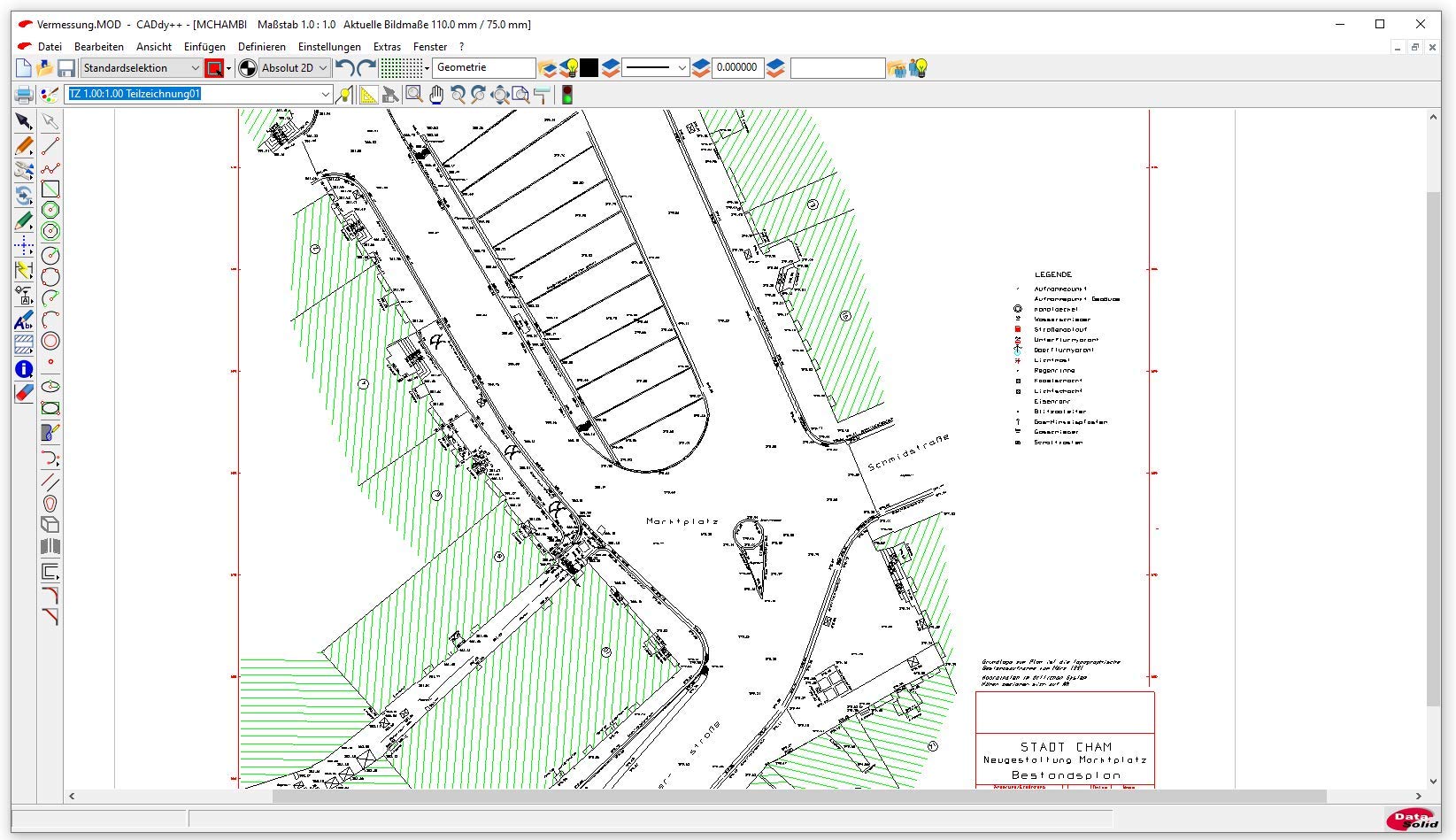Click the black color swatch

(x=589, y=68)
